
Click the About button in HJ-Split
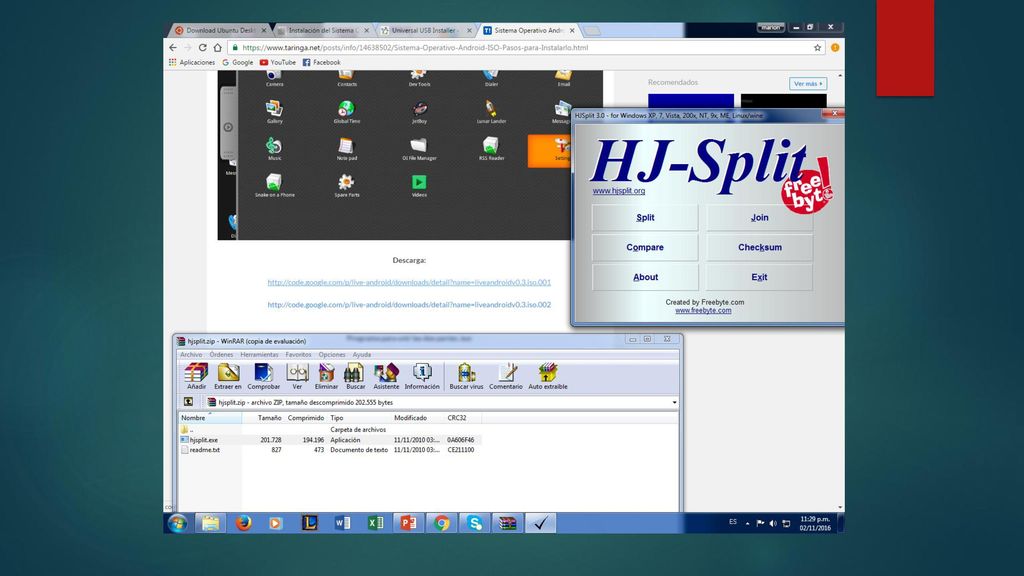pyautogui.click(x=645, y=277)
